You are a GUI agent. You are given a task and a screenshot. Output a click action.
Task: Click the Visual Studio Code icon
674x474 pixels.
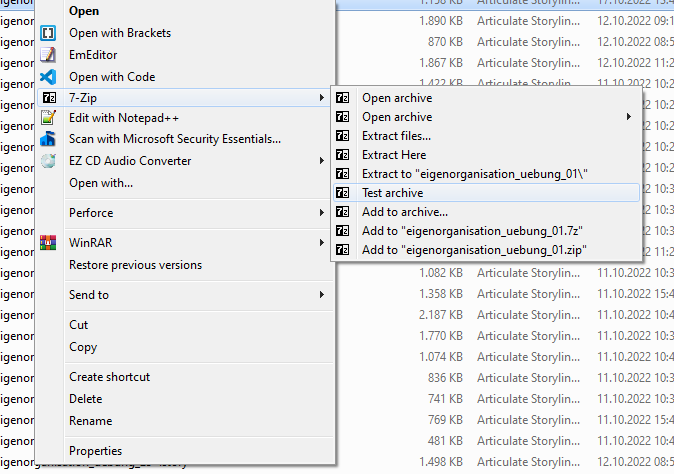coord(47,77)
